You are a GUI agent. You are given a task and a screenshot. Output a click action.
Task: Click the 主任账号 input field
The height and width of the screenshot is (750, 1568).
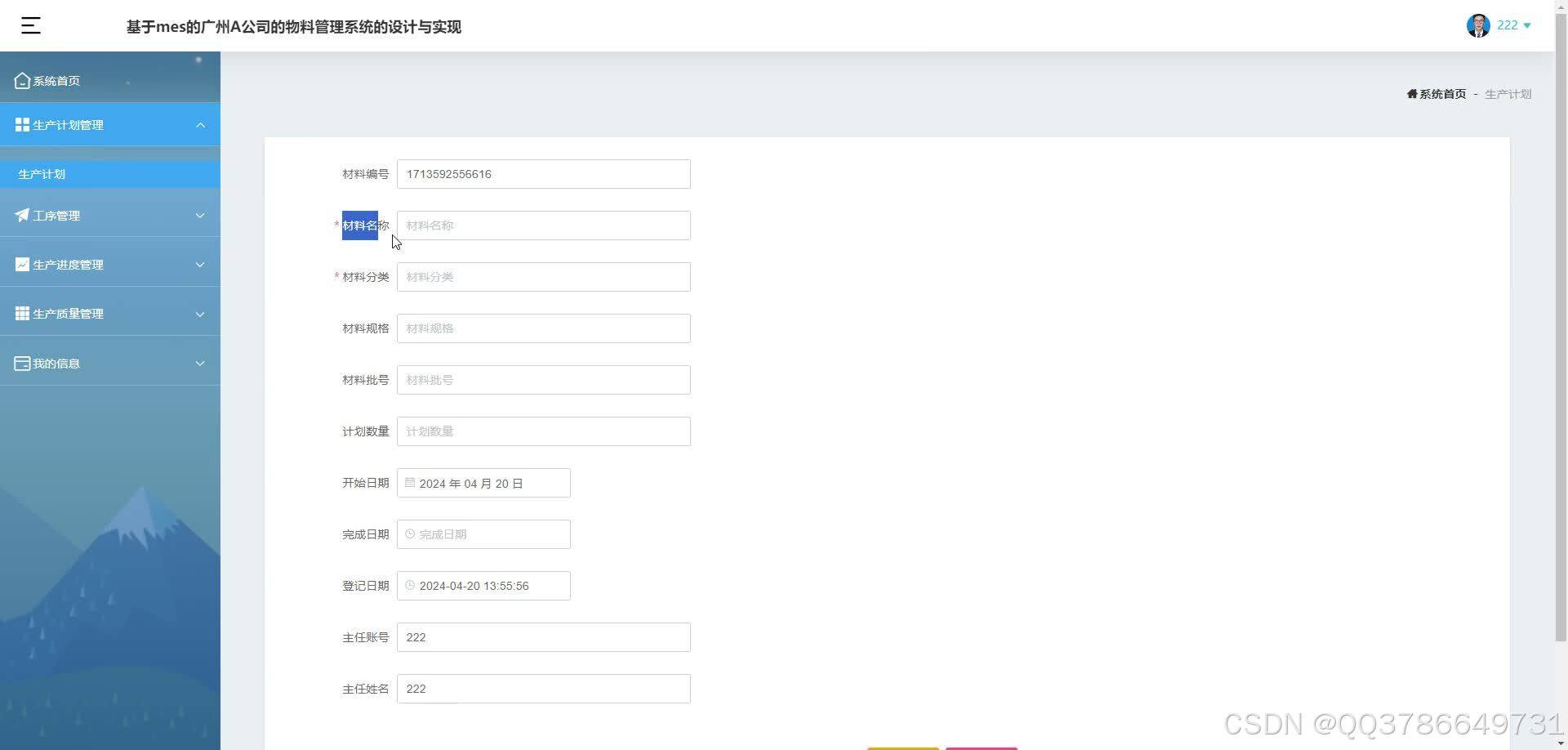click(544, 637)
